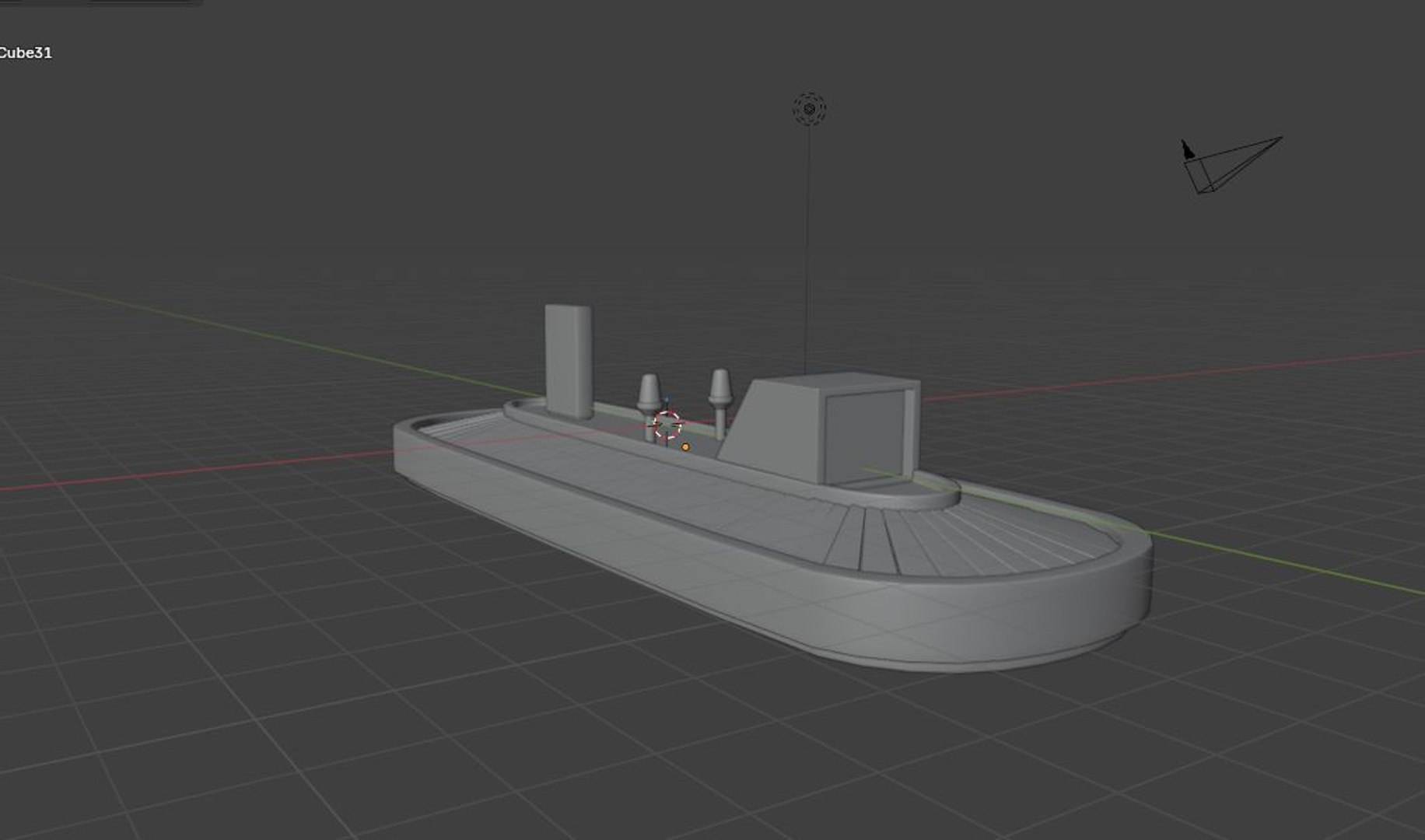The image size is (1425, 840).
Task: Select the tall smokestack box on boat
Action: pos(569,362)
